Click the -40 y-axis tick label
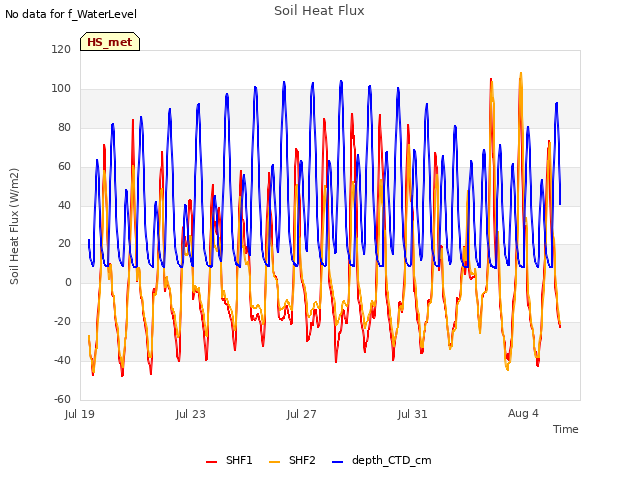640x480 pixels. pyautogui.click(x=62, y=360)
